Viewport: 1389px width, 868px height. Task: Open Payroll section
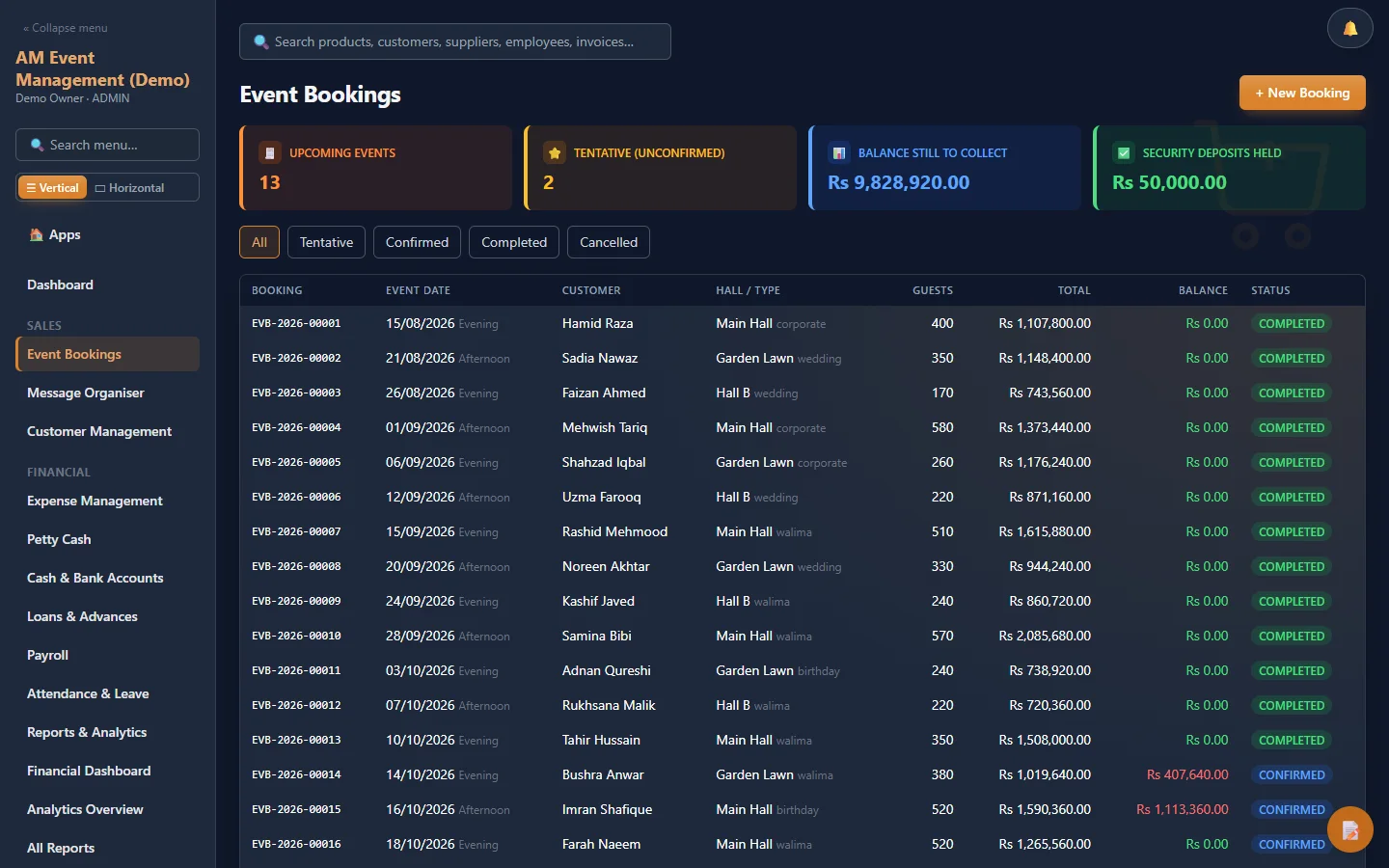coord(107,655)
